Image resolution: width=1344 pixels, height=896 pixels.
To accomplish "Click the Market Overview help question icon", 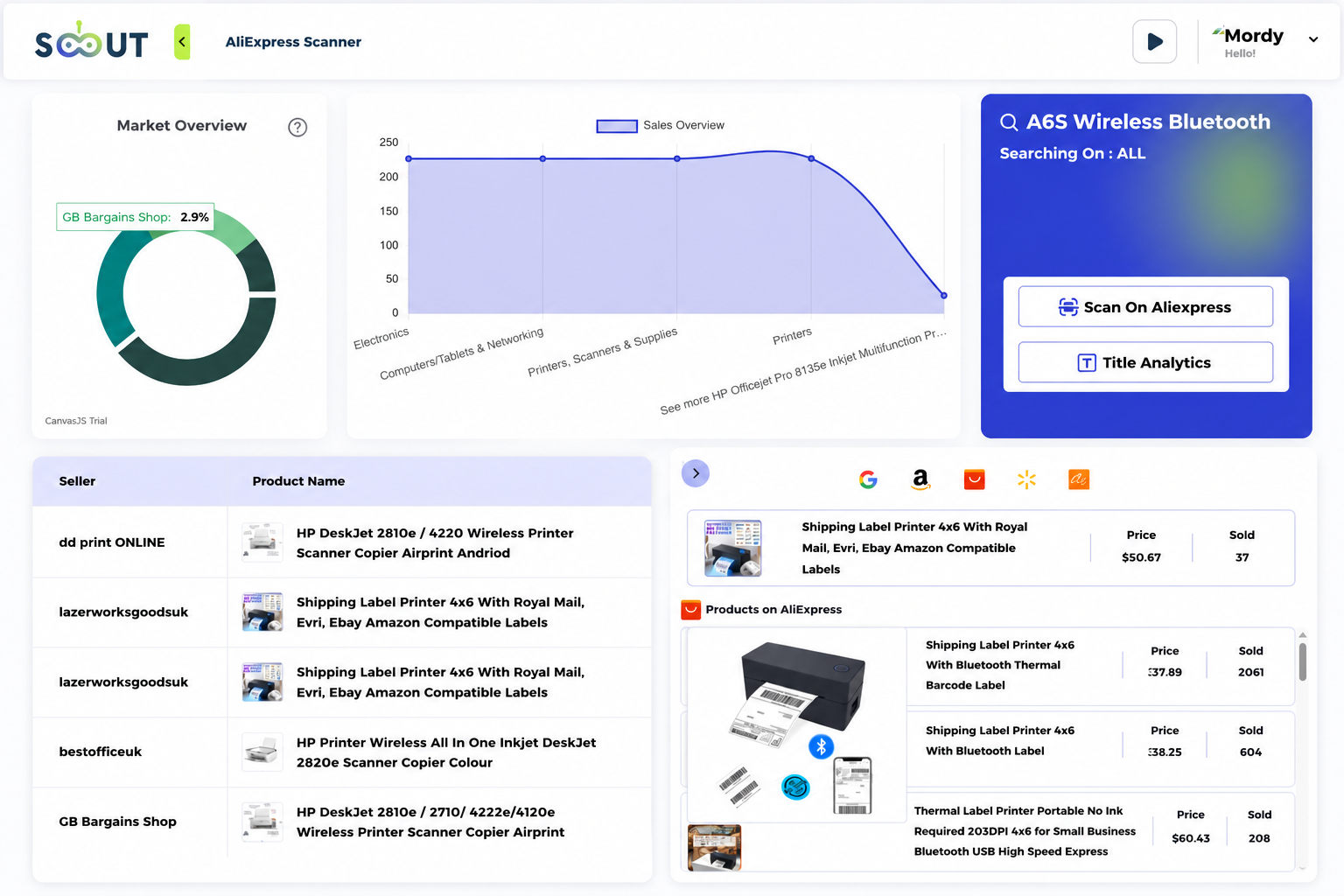I will pyautogui.click(x=297, y=127).
